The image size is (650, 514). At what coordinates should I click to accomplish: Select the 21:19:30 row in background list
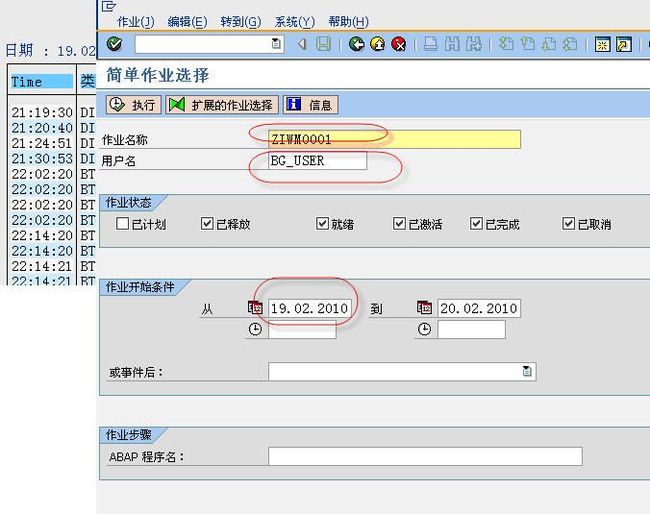coord(52,112)
